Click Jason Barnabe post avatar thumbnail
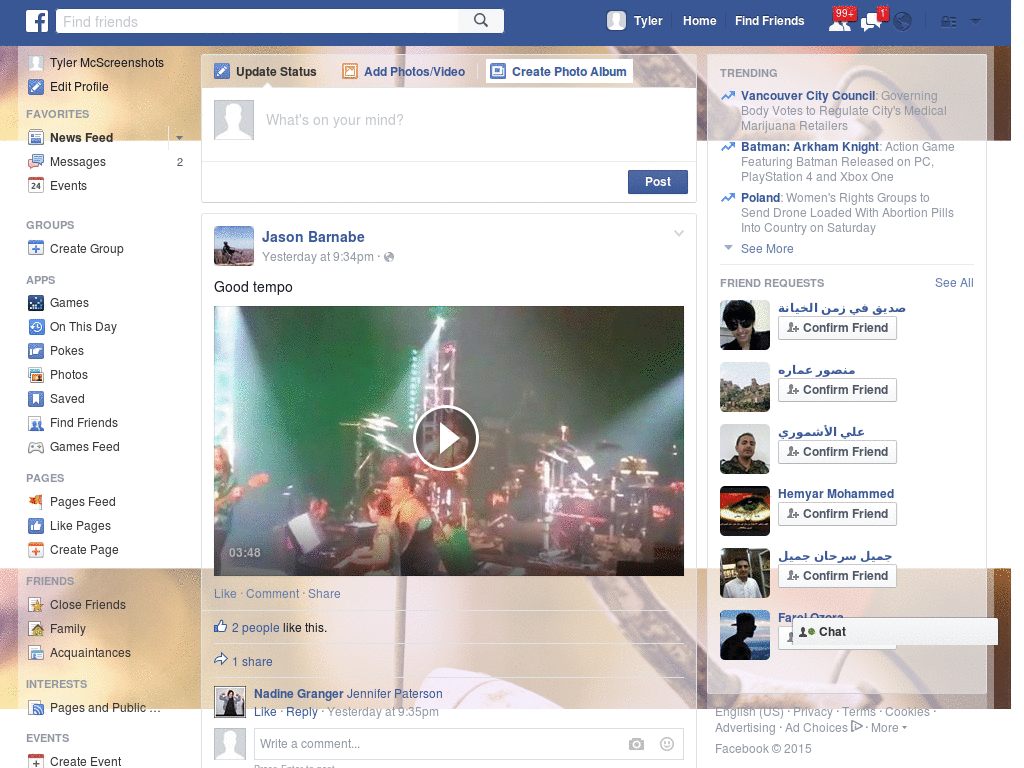The width and height of the screenshot is (1024, 768). (x=234, y=246)
